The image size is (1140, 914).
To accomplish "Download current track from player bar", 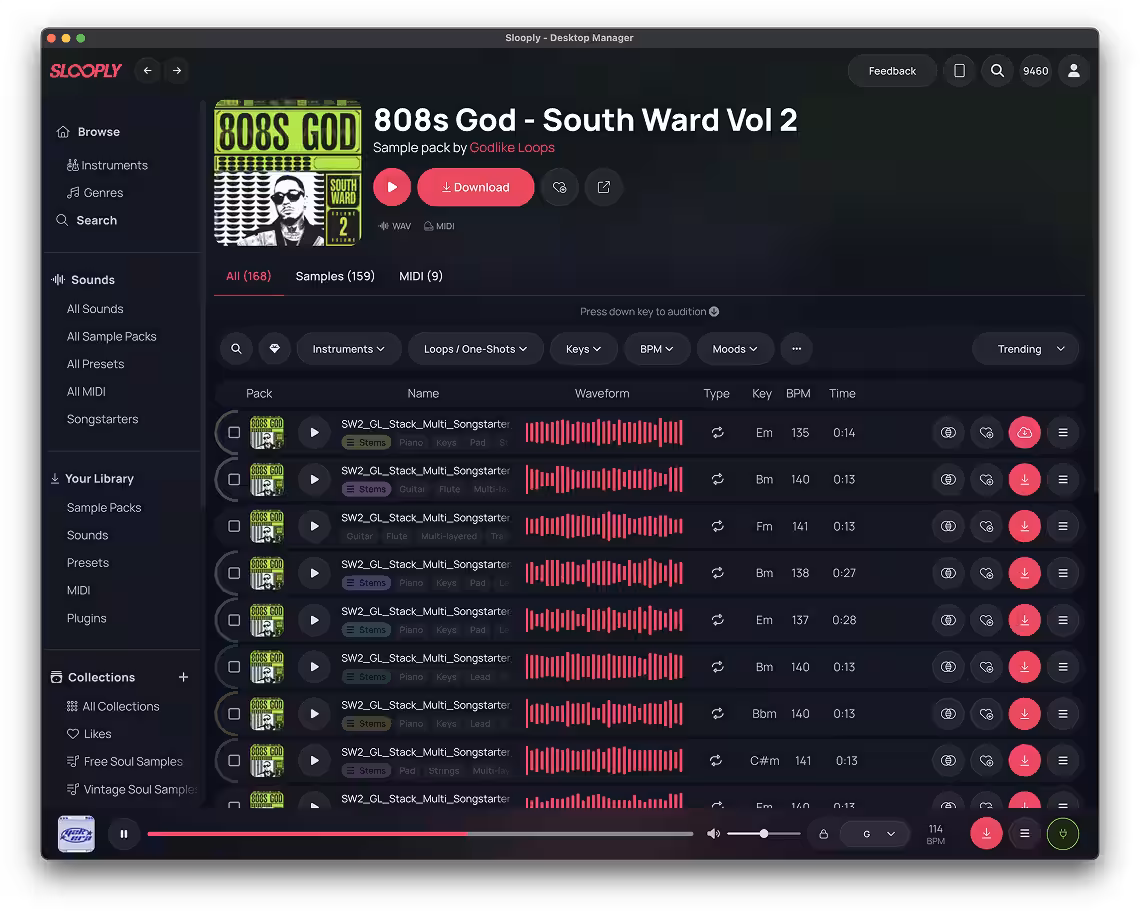I will (x=987, y=834).
